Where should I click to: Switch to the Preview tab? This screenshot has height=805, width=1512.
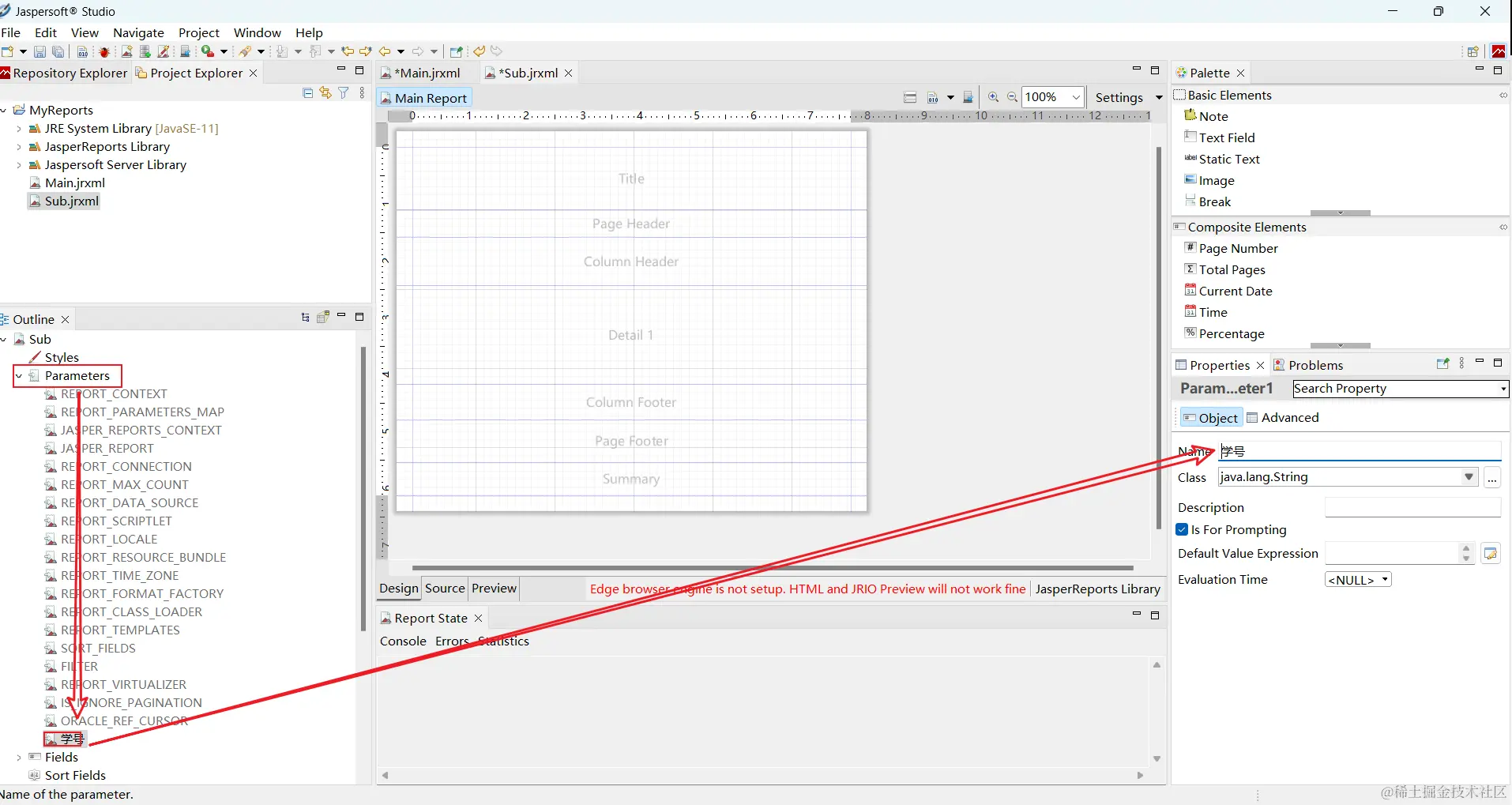[x=494, y=589]
